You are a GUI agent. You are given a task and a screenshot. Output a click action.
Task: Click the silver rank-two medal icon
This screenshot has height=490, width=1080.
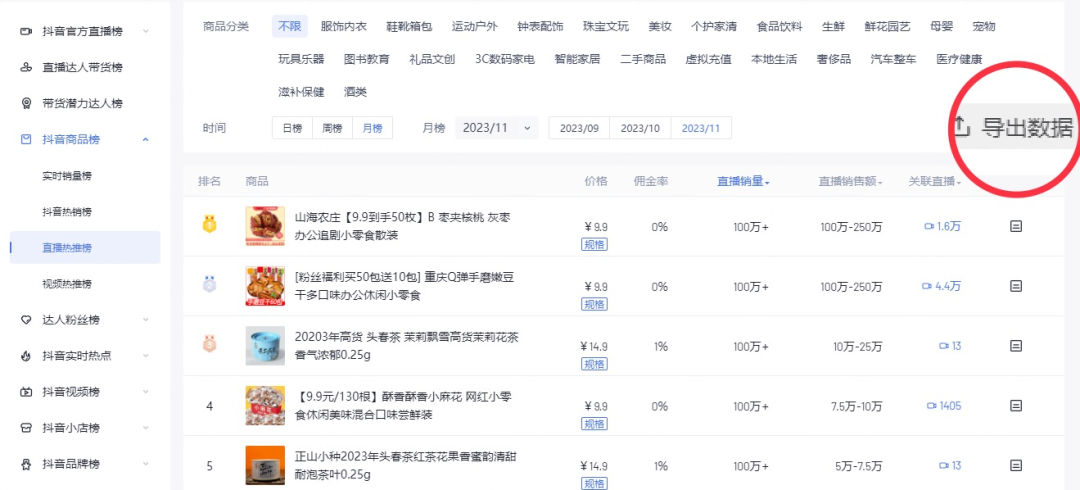209,284
